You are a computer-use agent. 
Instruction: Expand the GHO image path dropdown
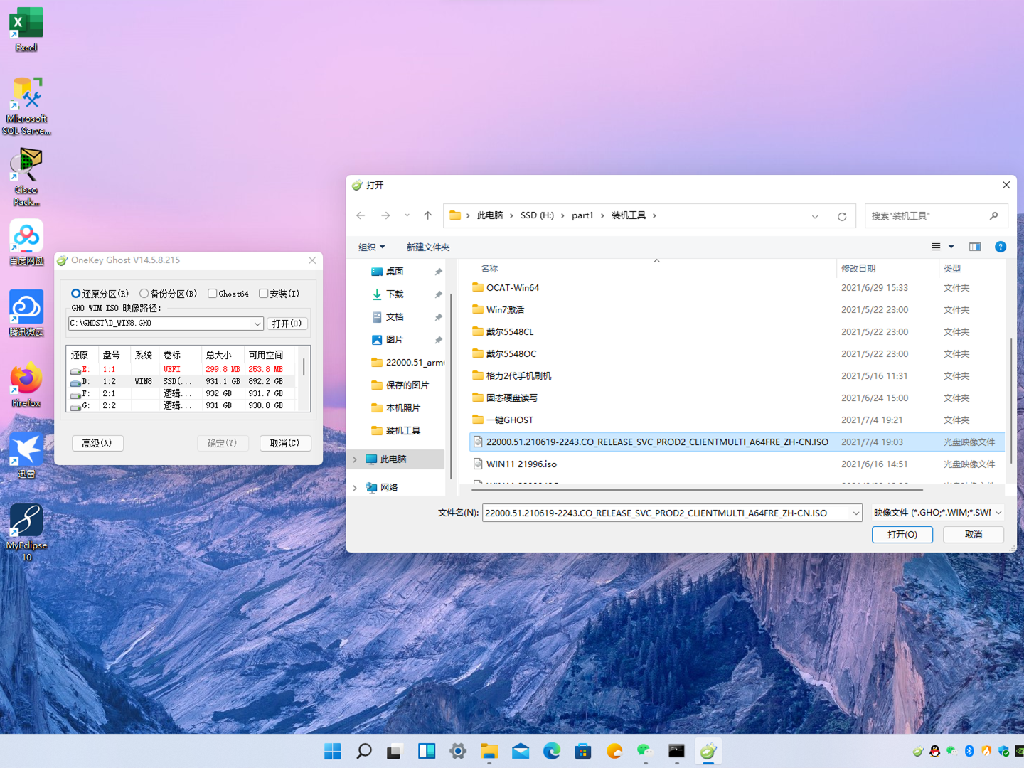(257, 324)
